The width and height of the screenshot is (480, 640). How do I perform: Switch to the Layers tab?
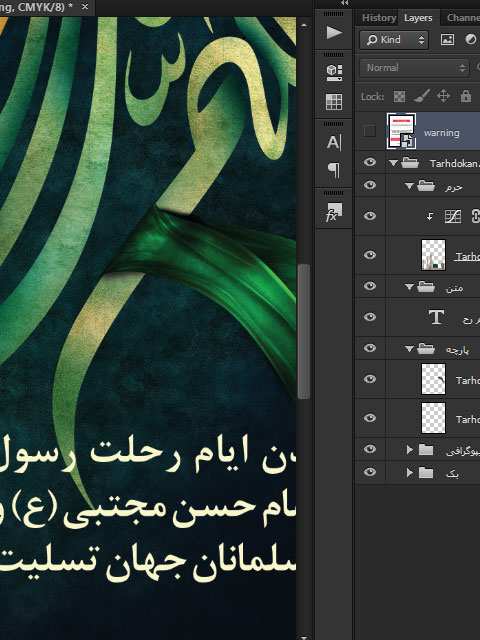click(418, 18)
